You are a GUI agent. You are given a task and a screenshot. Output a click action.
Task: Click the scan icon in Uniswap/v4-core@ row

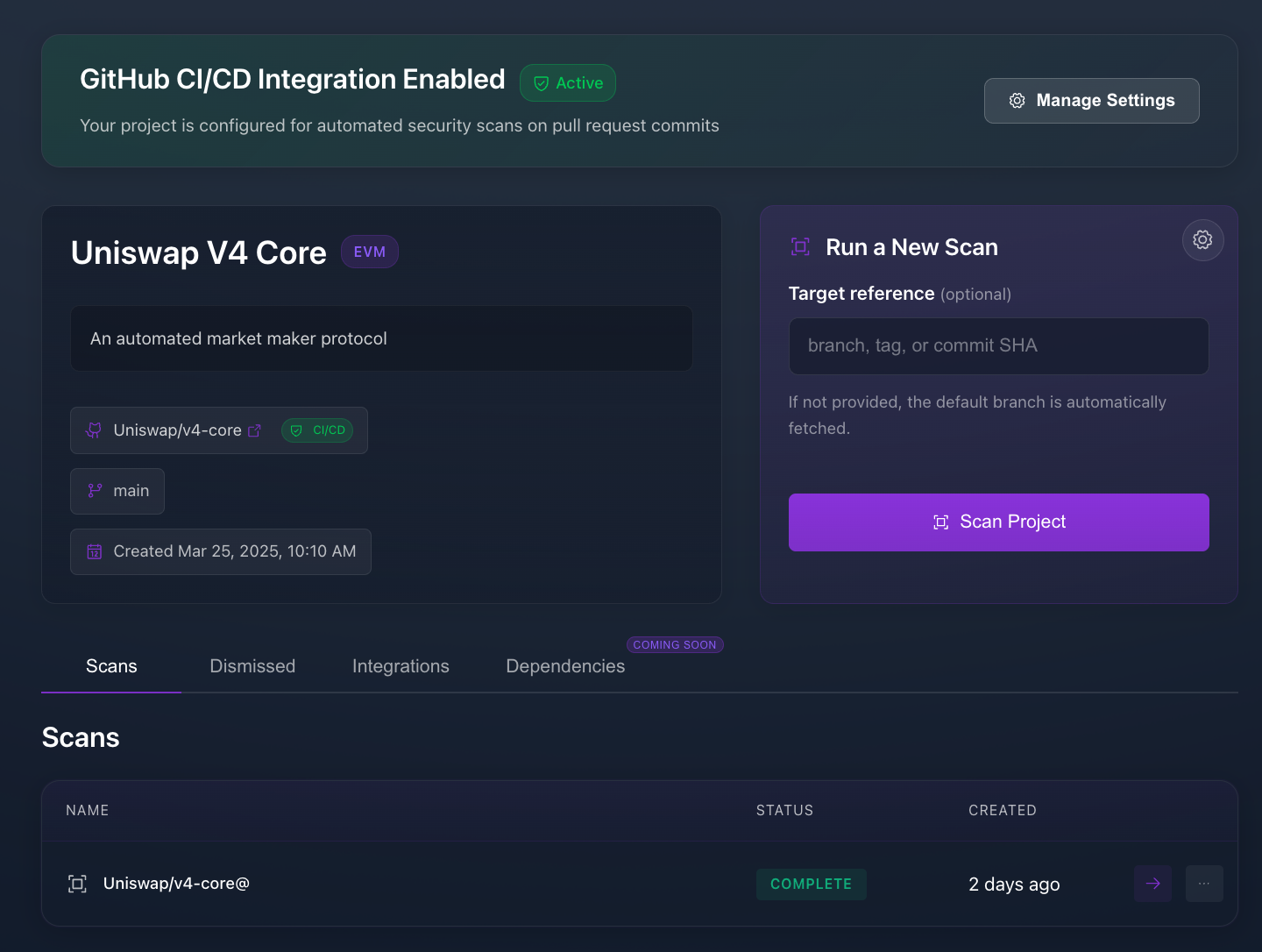[77, 884]
